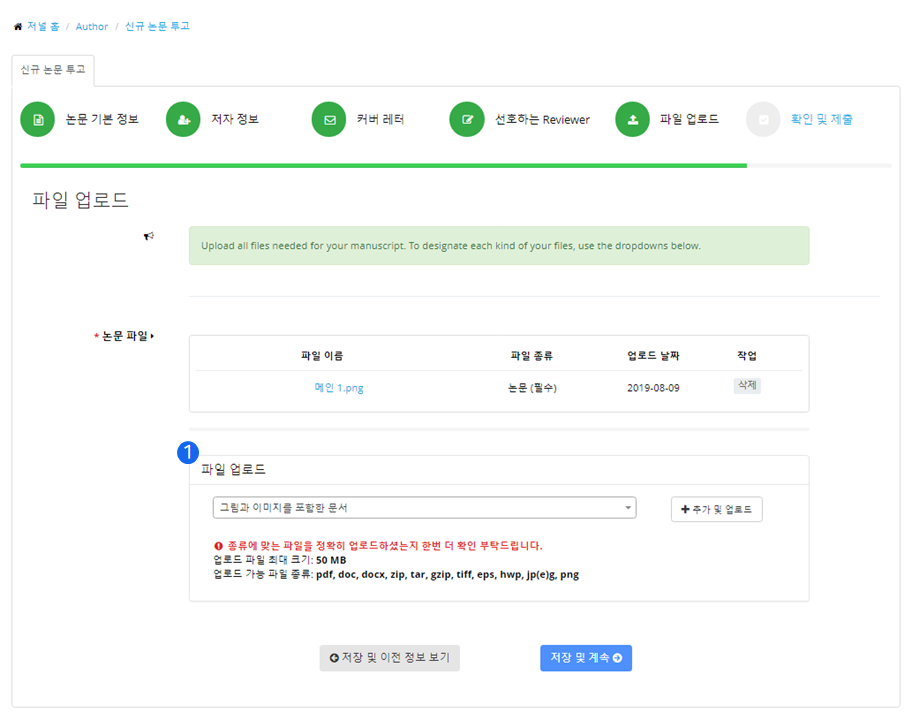Screen dimensions: 912x720
Task: Go to the 파일 업로드 step label
Action: pyautogui.click(x=689, y=119)
